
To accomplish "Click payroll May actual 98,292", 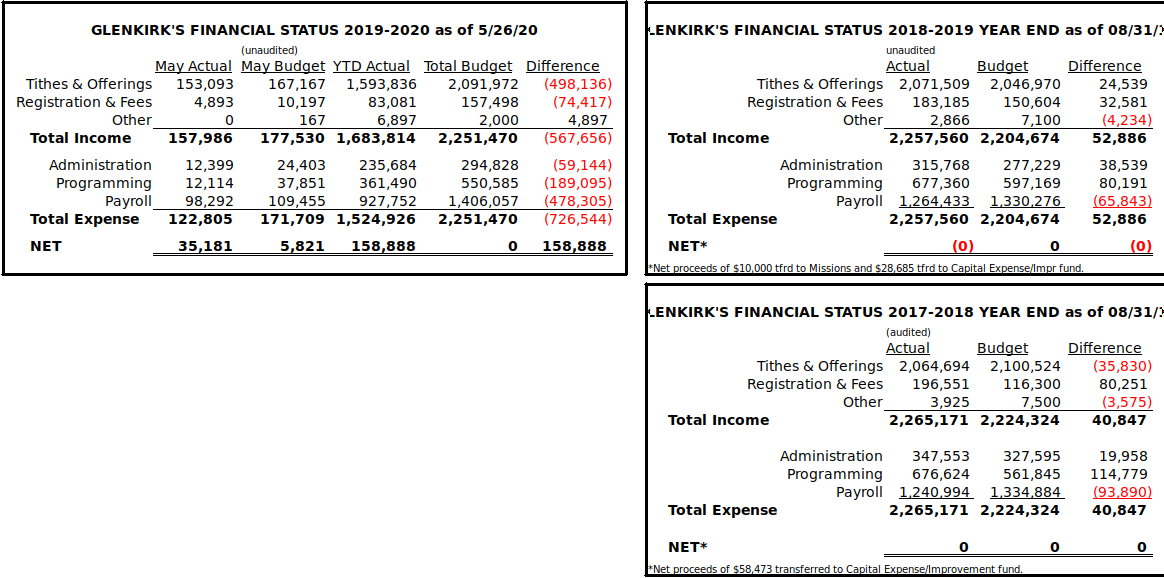I will [x=209, y=201].
